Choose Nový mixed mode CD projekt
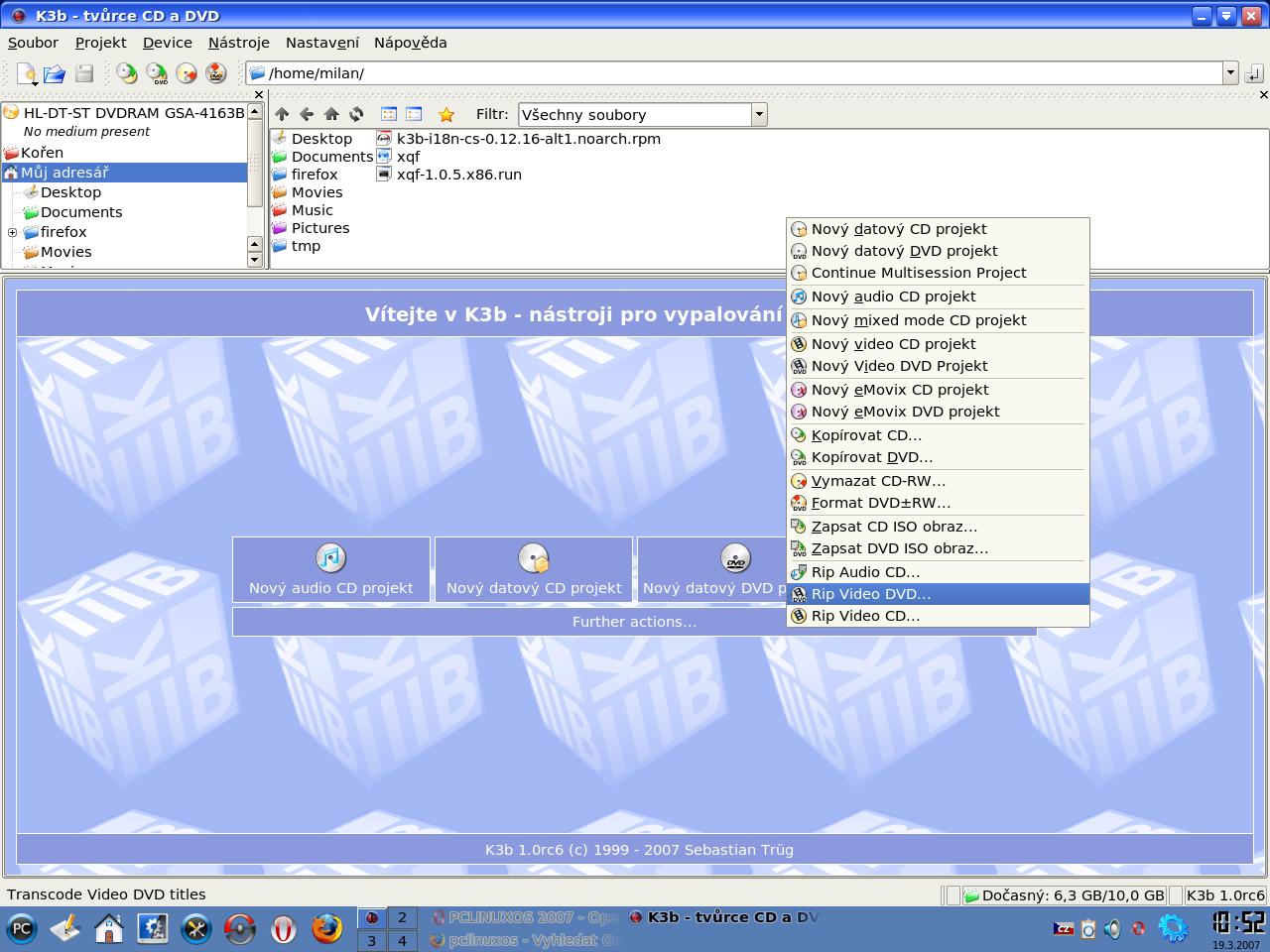The image size is (1270, 952). coord(938,320)
